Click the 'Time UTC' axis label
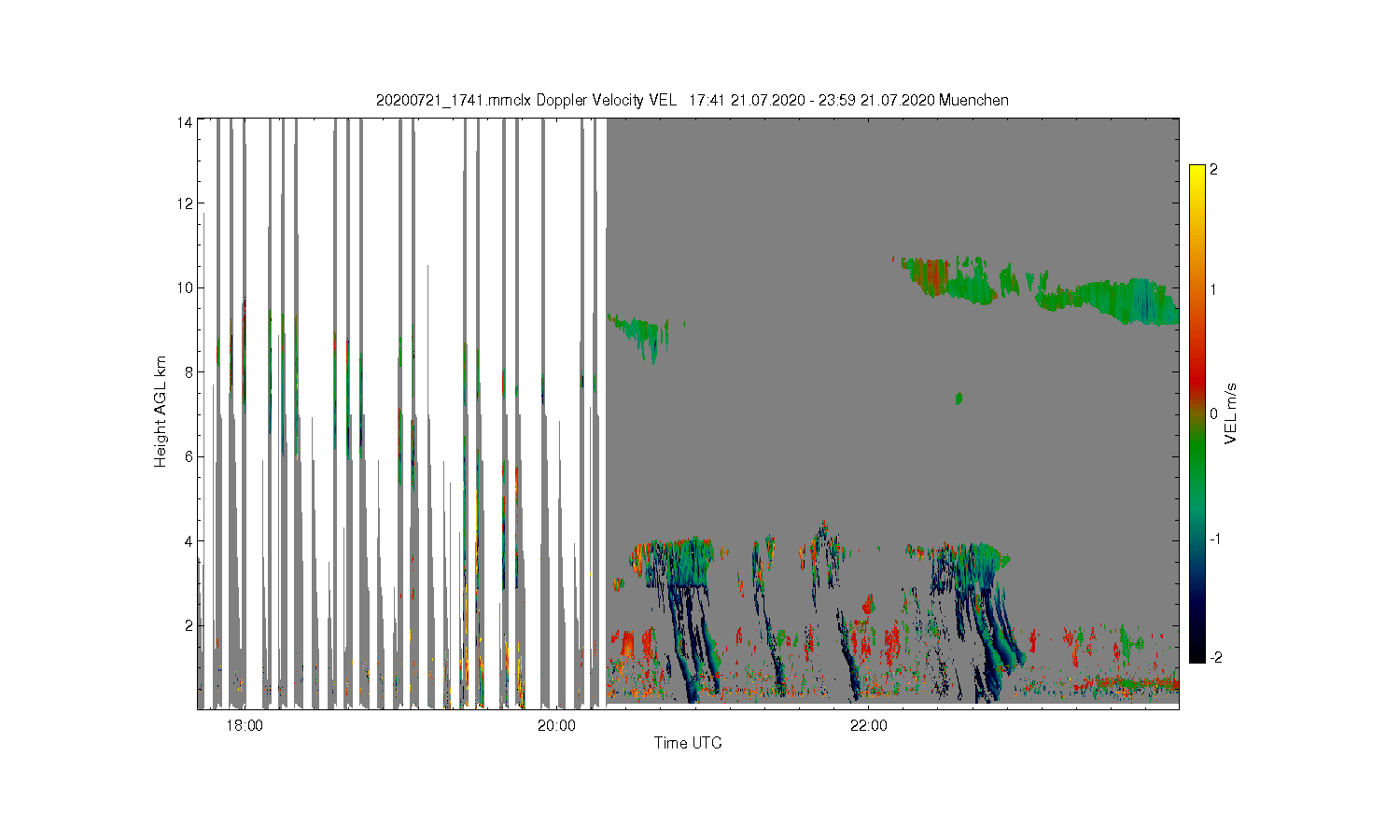The image size is (1400, 840). coord(688,743)
